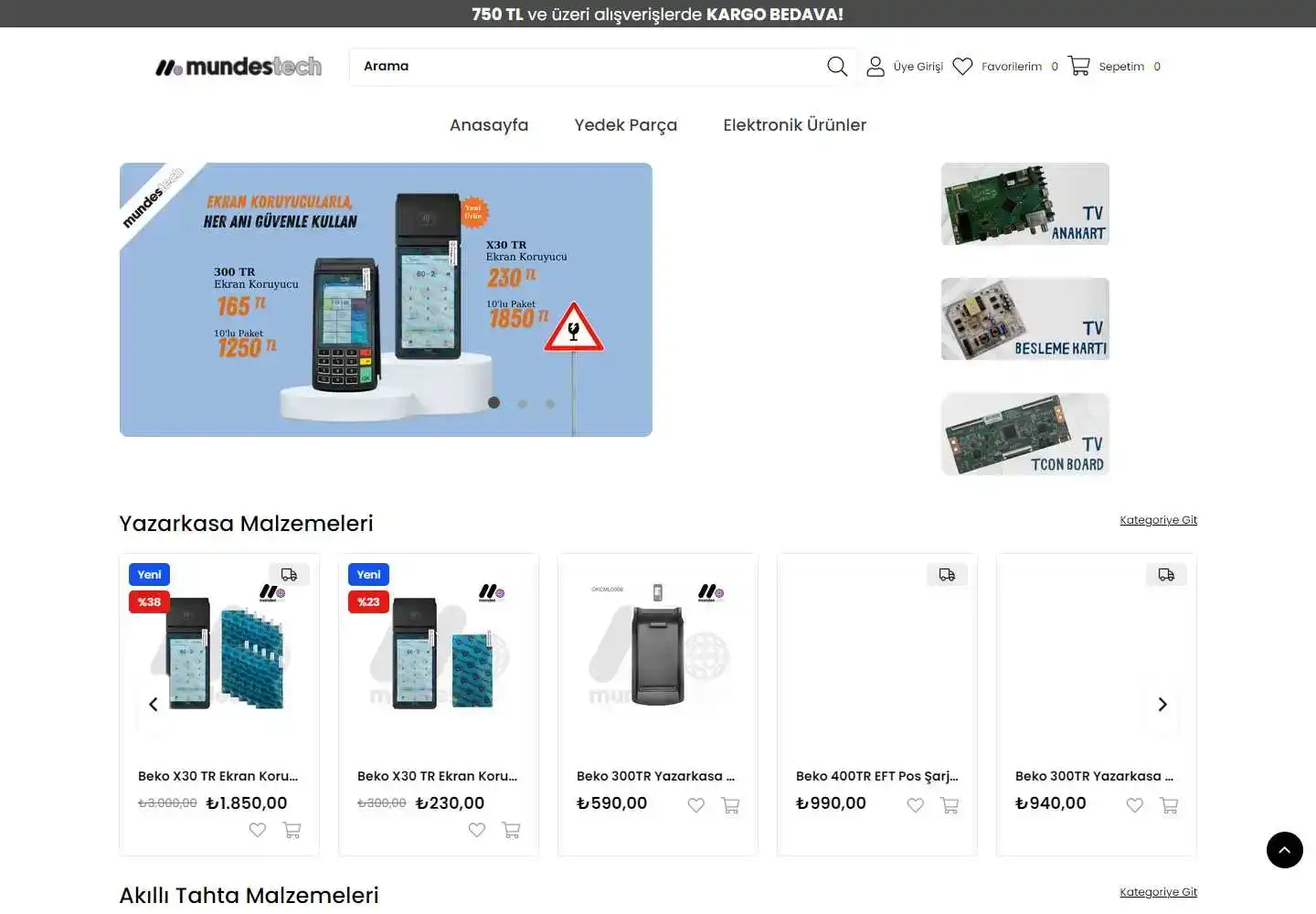Click the ₺990,00 price text

[x=832, y=803]
